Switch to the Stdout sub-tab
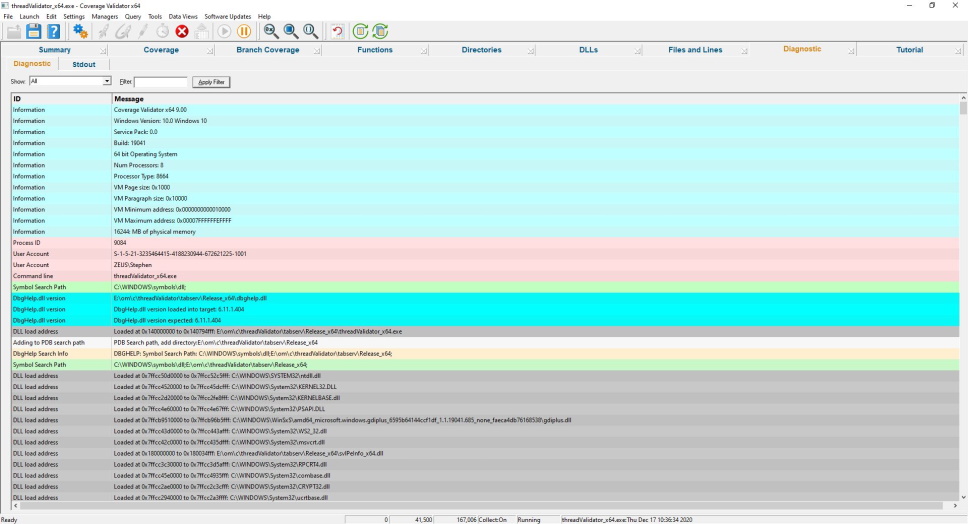 [84, 64]
